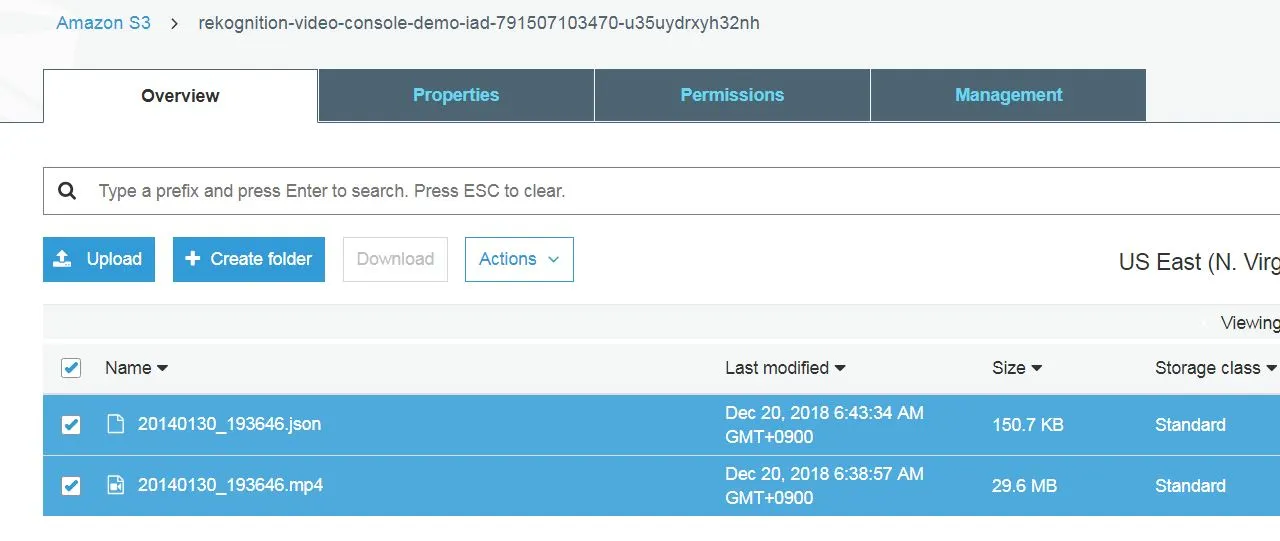Click the breadcrumb chevron after Amazon S3

pos(175,23)
